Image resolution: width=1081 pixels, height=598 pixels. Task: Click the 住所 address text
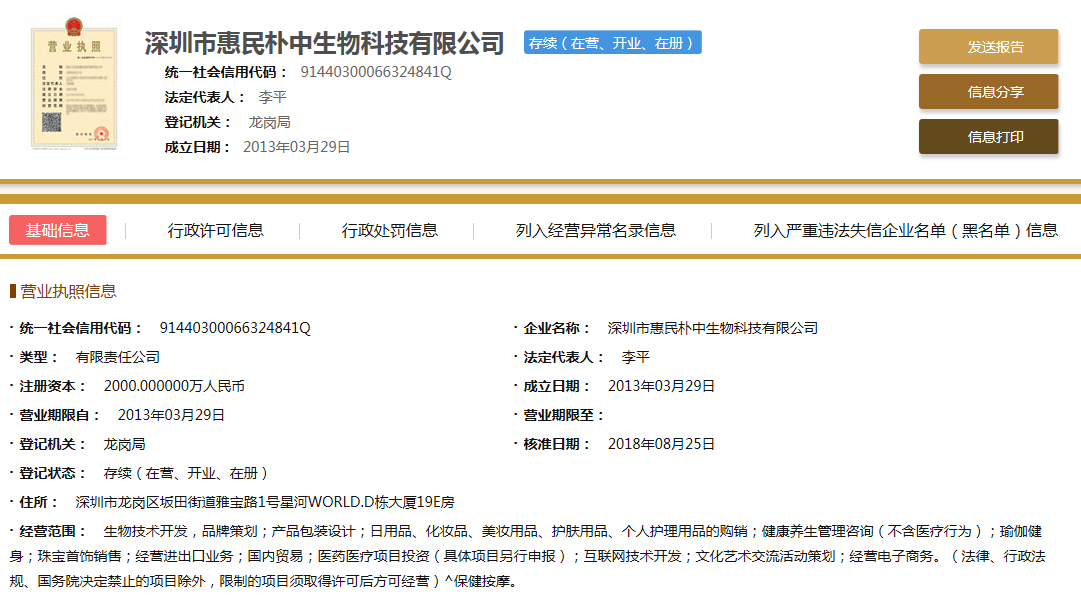coord(265,502)
